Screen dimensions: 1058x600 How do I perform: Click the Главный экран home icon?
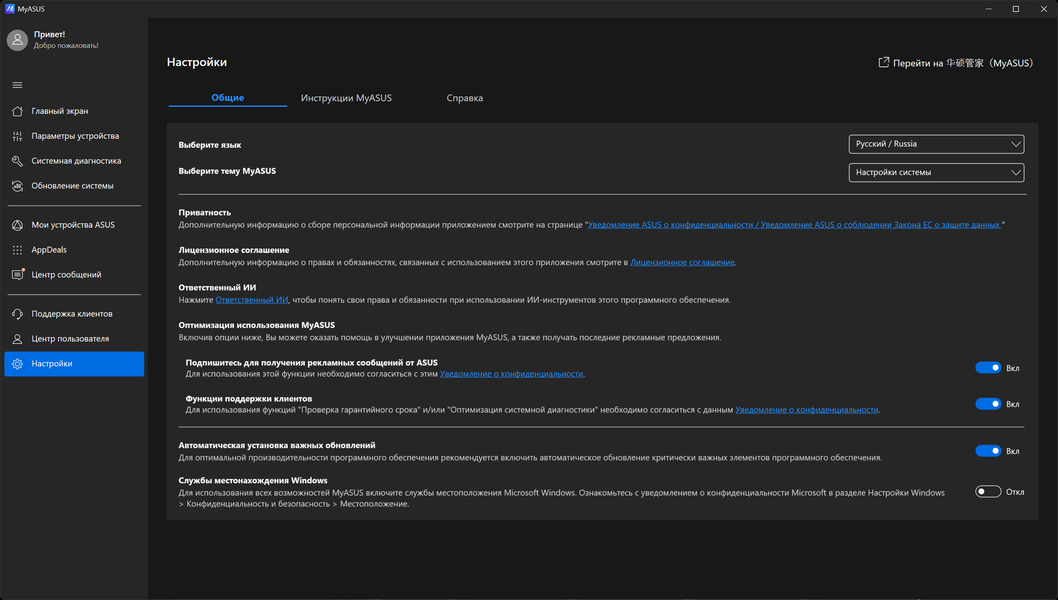coord(18,111)
